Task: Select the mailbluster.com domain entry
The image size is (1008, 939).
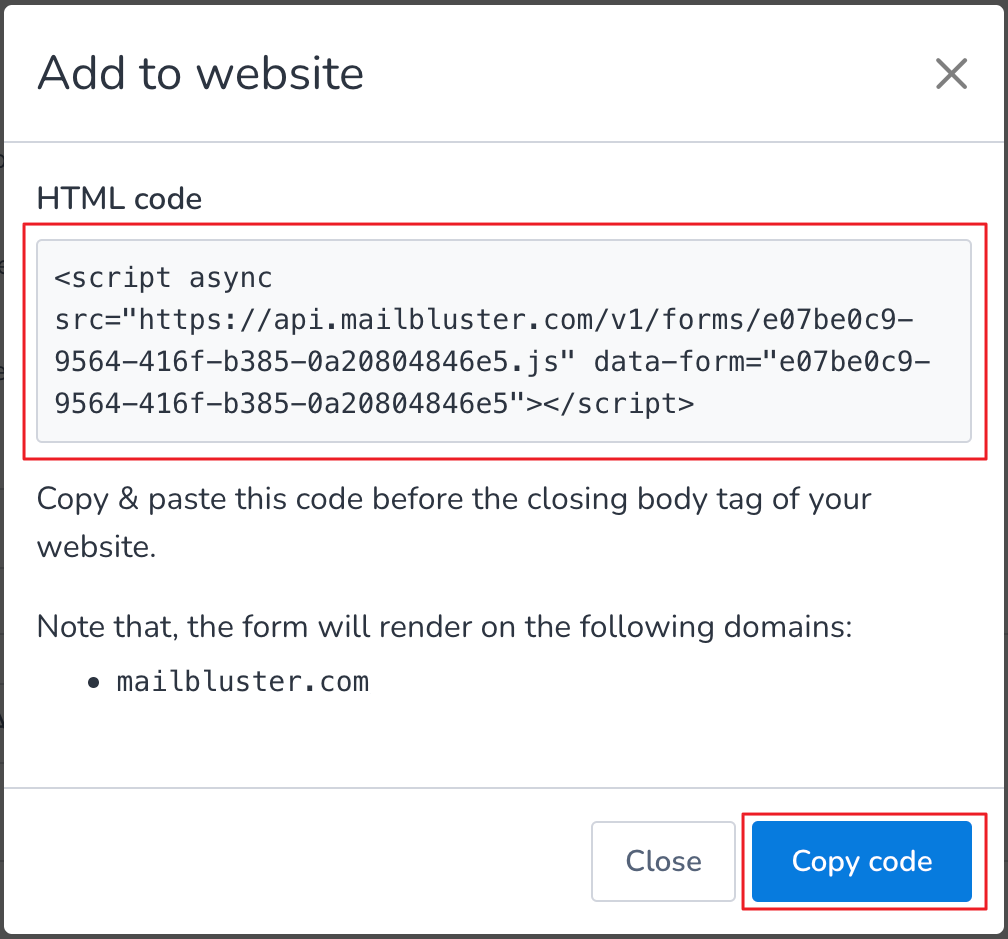Action: click(243, 682)
